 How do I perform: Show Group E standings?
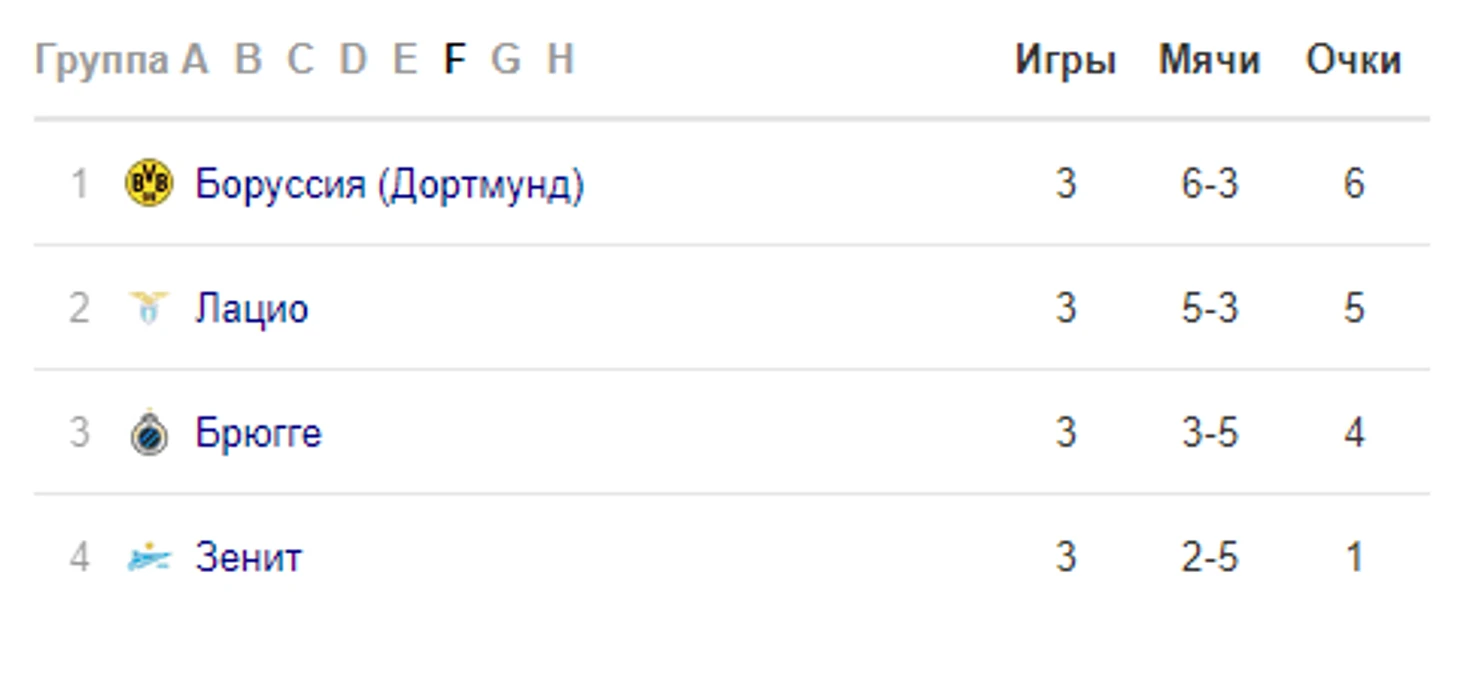[x=404, y=61]
